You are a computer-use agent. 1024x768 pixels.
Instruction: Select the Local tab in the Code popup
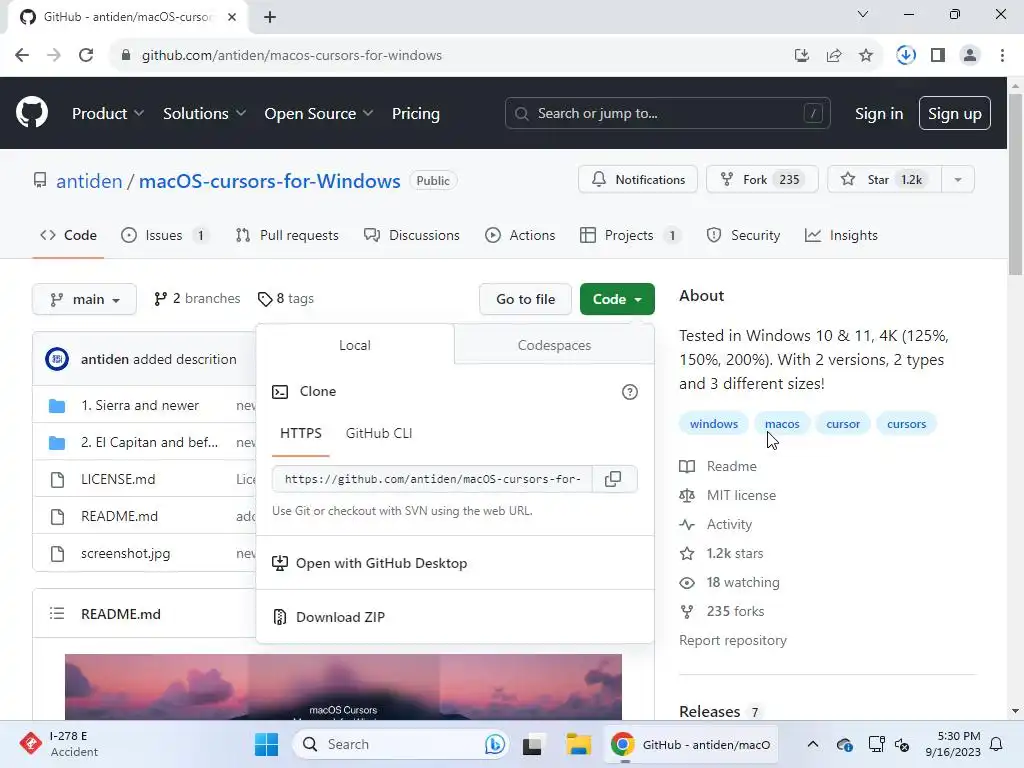(x=355, y=345)
